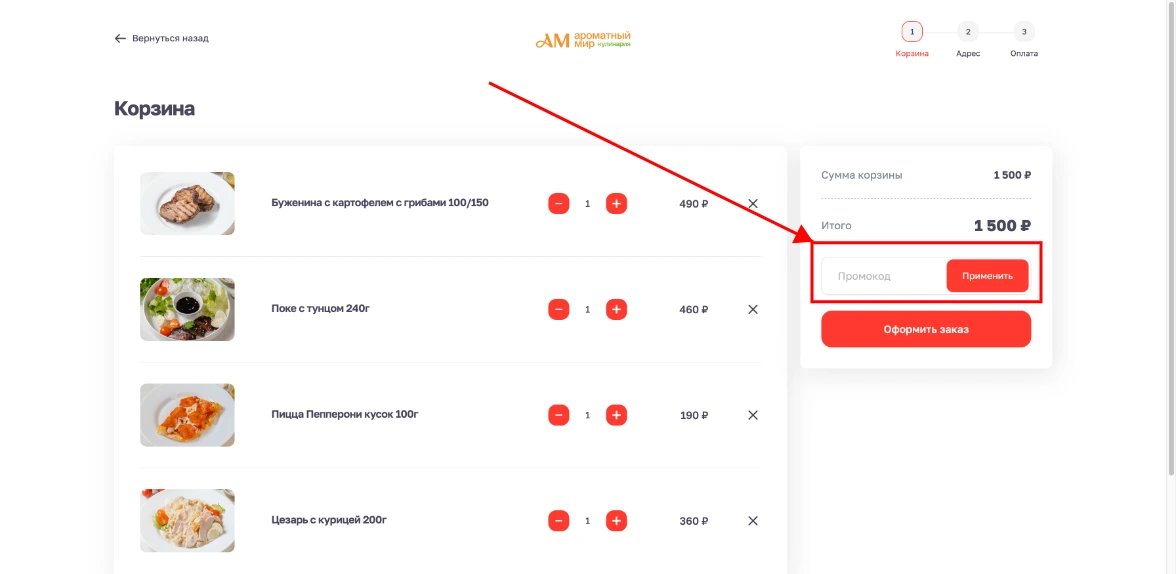Click product name Пицца Пепперони кусок 100г
This screenshot has height=574, width=1176.
(x=345, y=414)
